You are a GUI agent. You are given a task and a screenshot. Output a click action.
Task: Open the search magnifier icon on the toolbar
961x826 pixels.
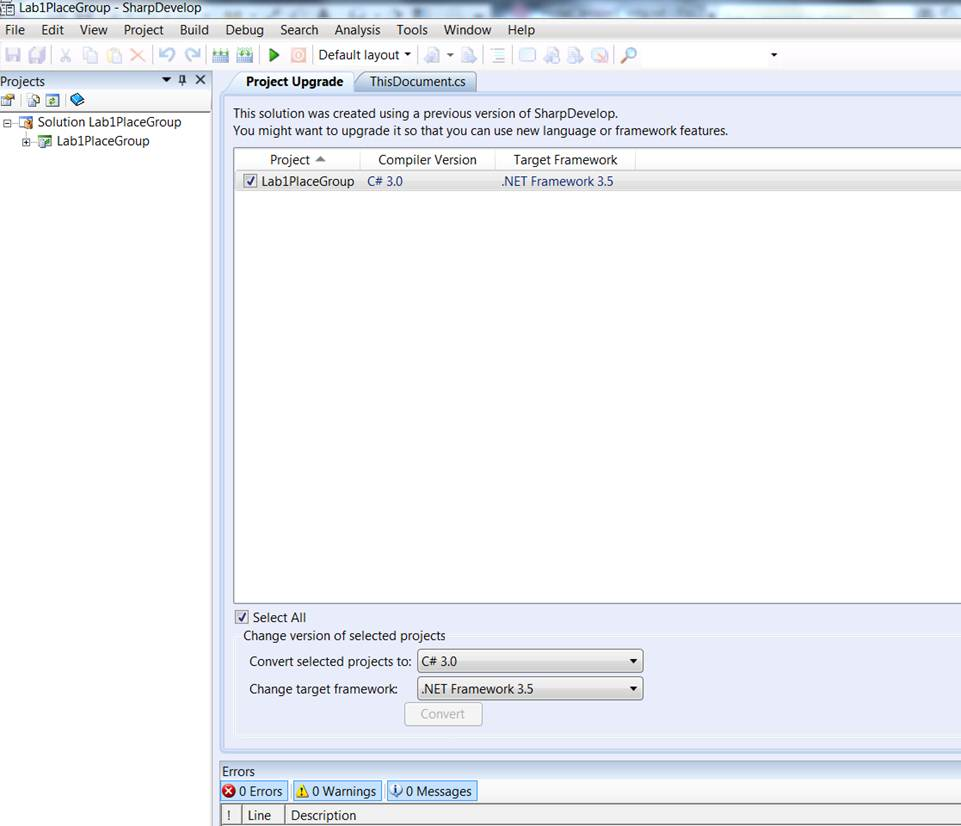click(x=627, y=55)
